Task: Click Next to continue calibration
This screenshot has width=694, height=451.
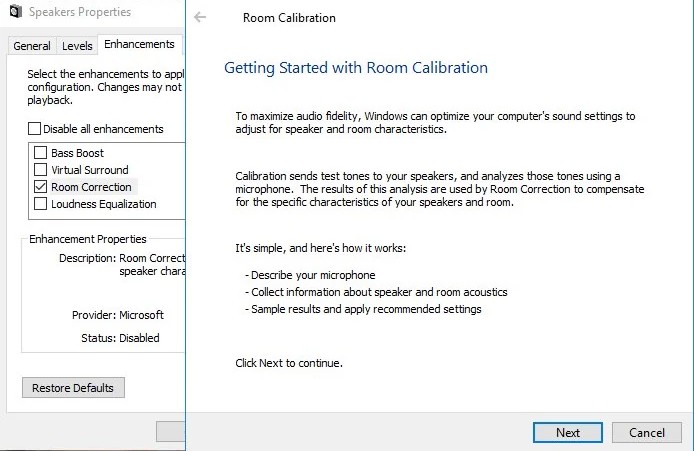Action: tap(567, 433)
